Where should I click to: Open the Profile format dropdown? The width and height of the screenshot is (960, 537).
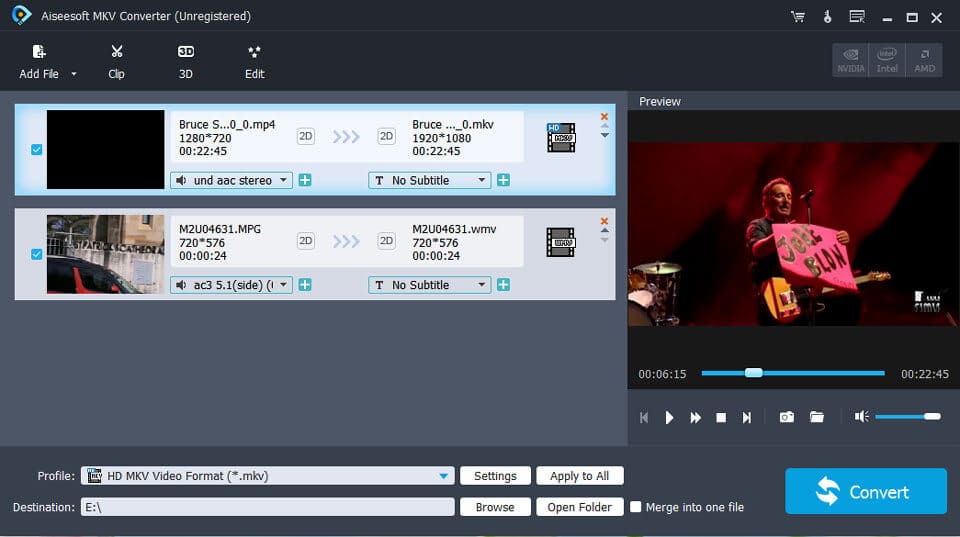pyautogui.click(x=268, y=476)
